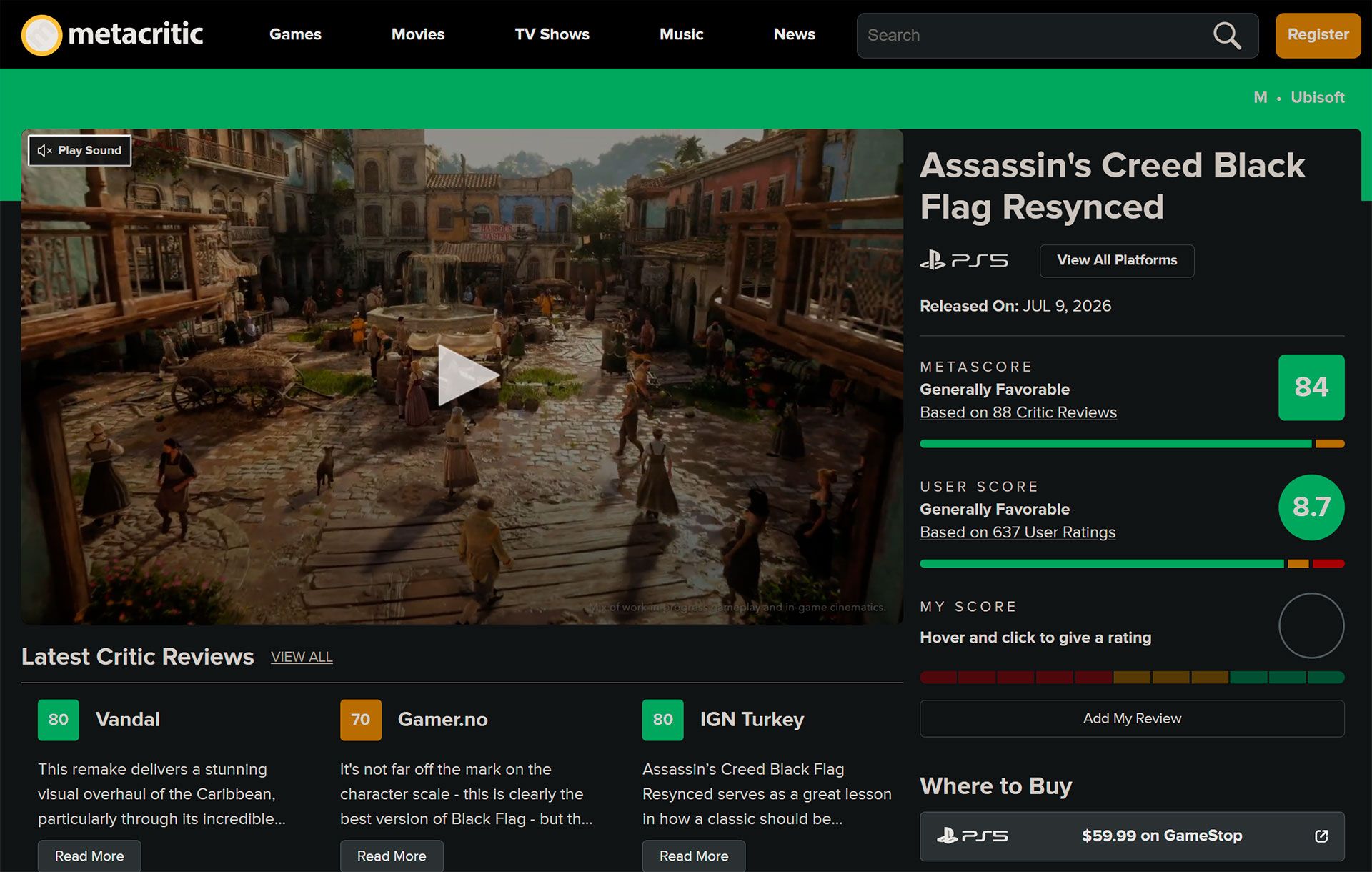Open the external link icon beside GameStop
The width and height of the screenshot is (1372, 872).
[x=1321, y=836]
